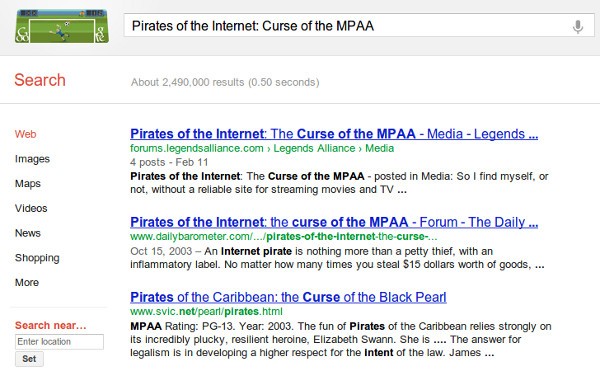The height and width of the screenshot is (371, 600).
Task: Open The Daily Barometer forum result
Action: (334, 222)
